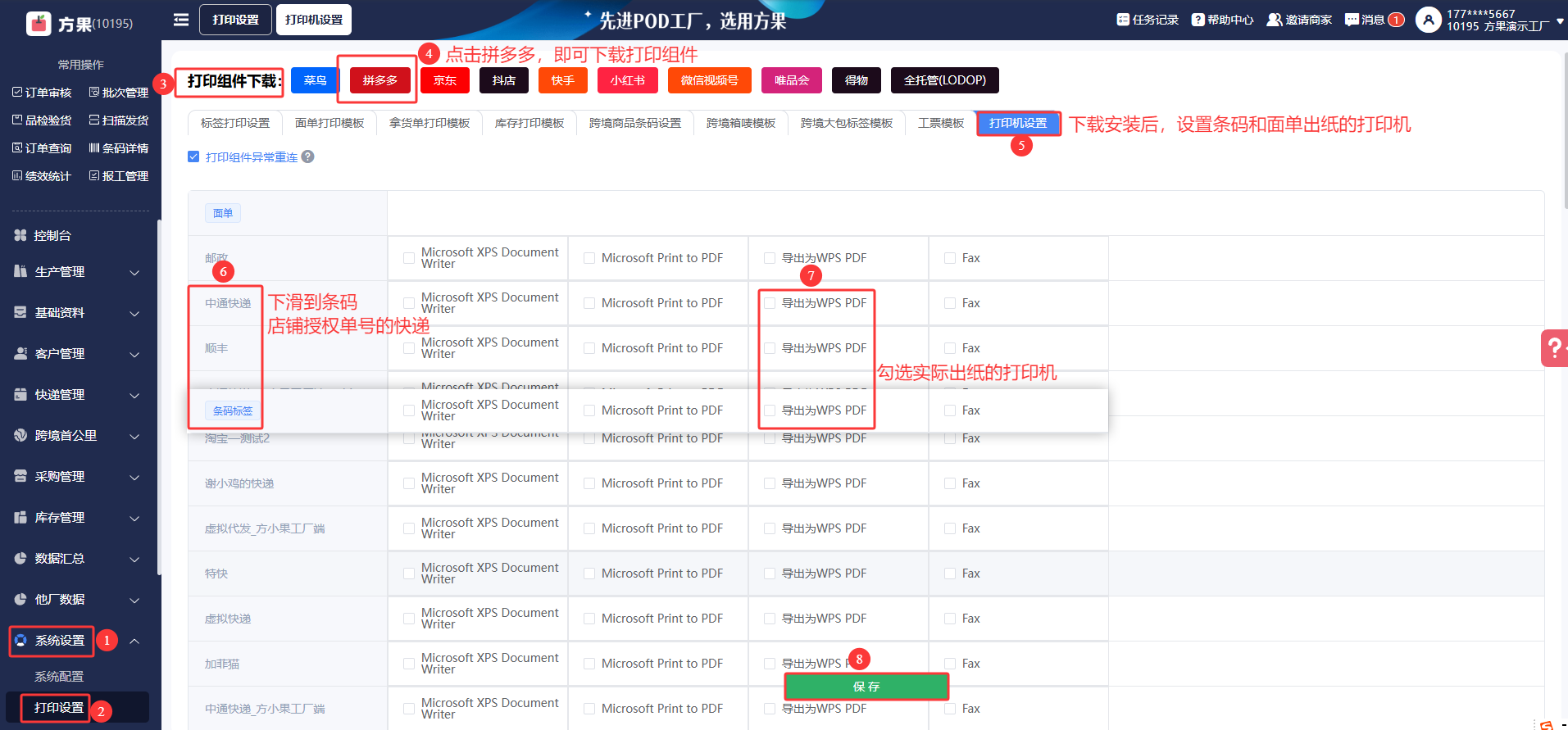This screenshot has width=1568, height=730.
Task: Check Microsoft XPS Document Writer for 邮政
Action: [x=408, y=258]
